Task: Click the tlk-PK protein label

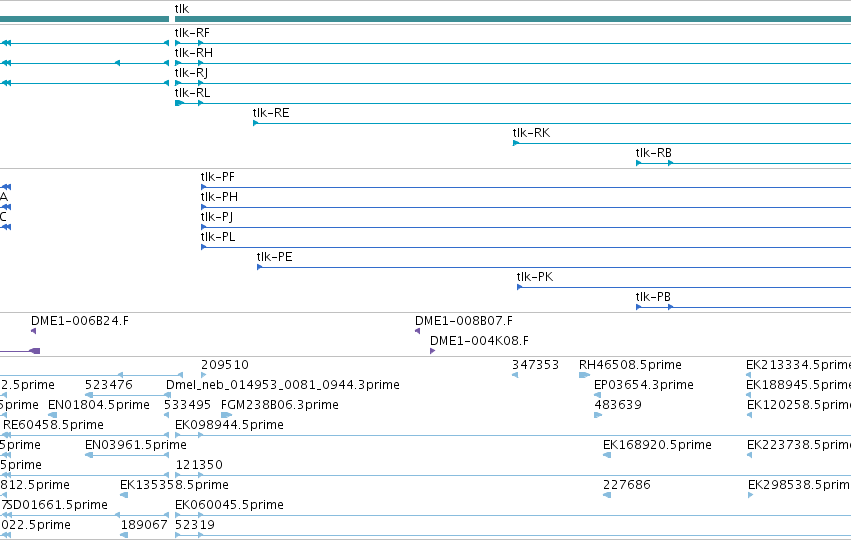Action: pos(535,277)
